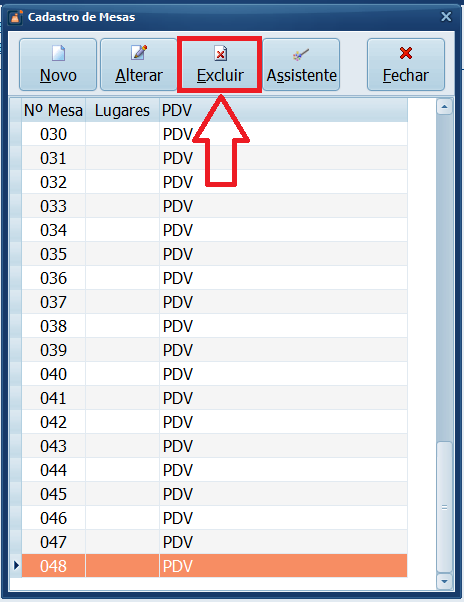Image resolution: width=464 pixels, height=602 pixels.
Task: Click the Excluir delete document icon
Action: 221,53
